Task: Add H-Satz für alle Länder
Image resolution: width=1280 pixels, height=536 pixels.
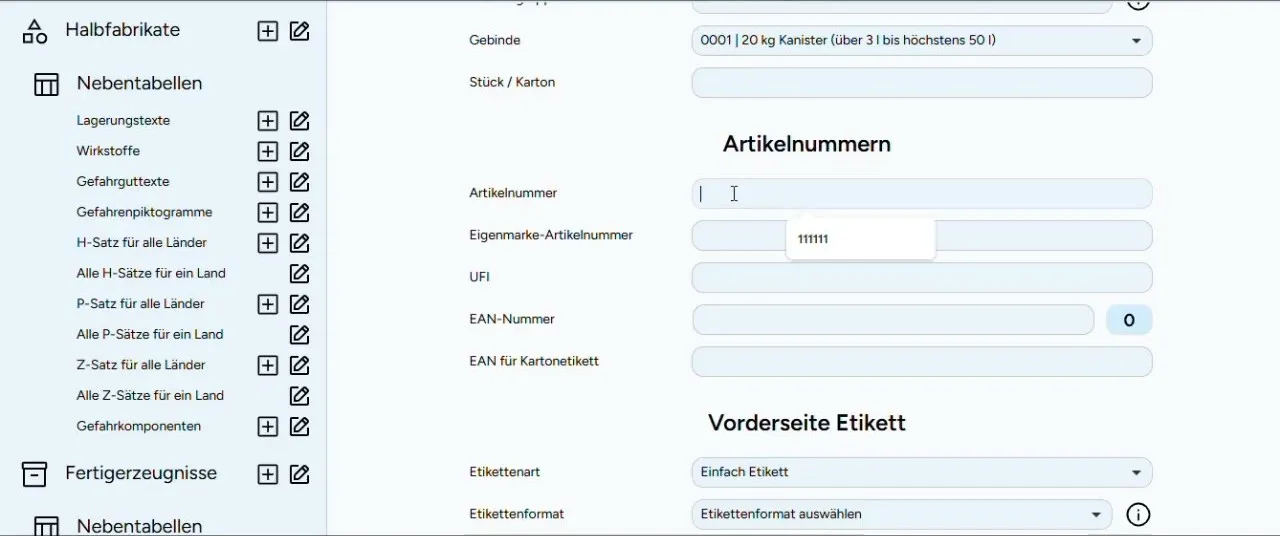Action: pyautogui.click(x=267, y=243)
